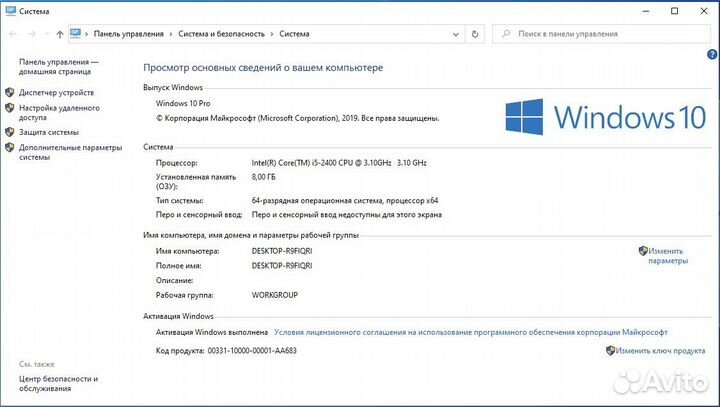Click the Back navigation arrow
The image size is (720, 407).
pyautogui.click(x=11, y=34)
